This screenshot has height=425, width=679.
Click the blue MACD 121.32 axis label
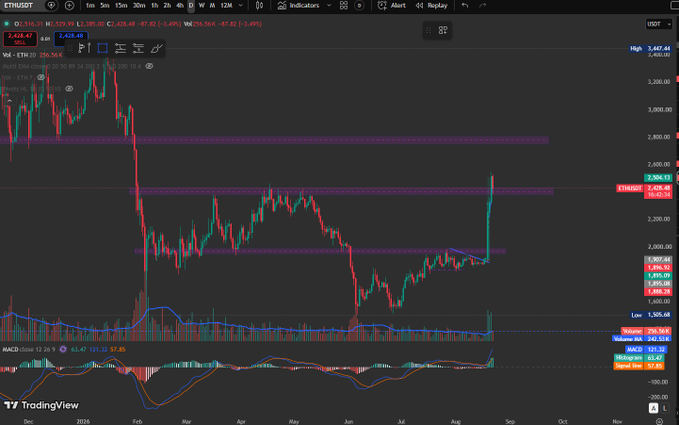click(x=648, y=350)
